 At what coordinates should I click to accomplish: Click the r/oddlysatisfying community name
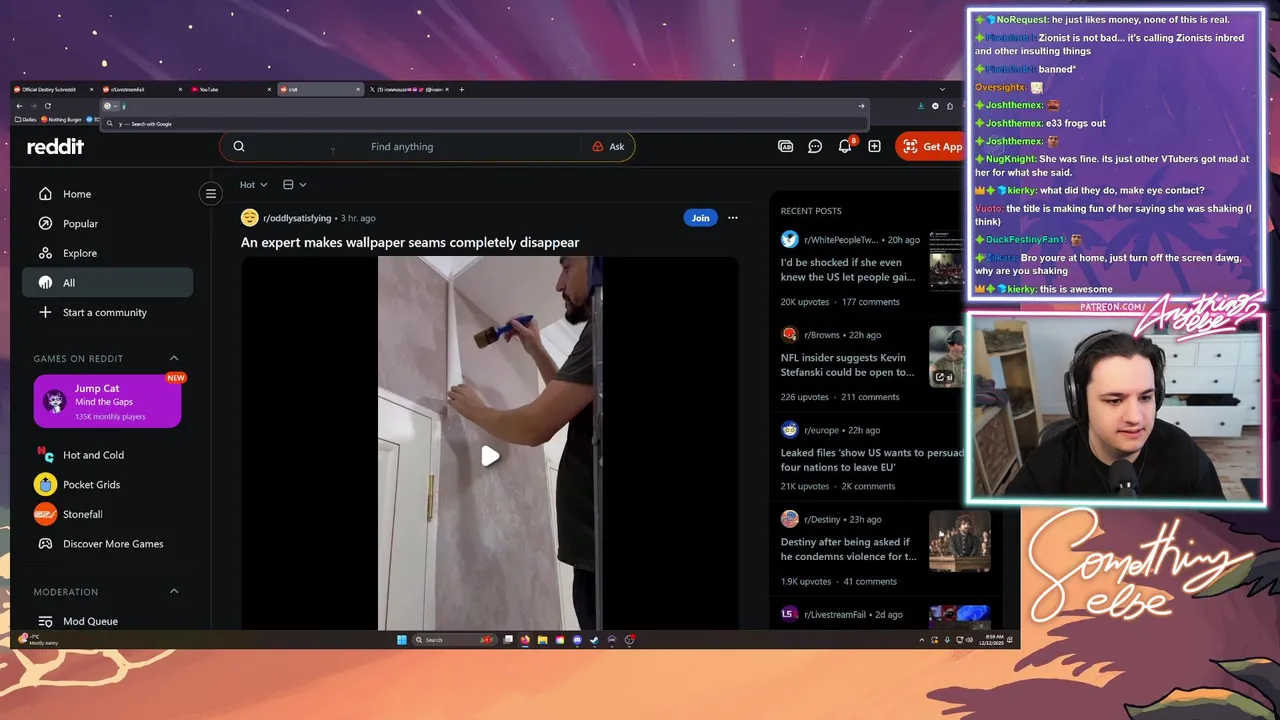297,218
